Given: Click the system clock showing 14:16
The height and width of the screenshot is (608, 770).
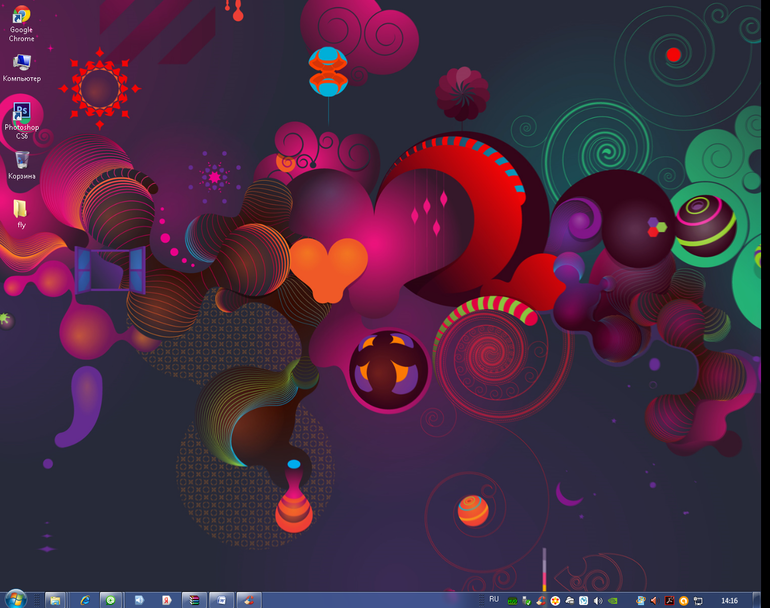Looking at the screenshot, I should coord(729,601).
